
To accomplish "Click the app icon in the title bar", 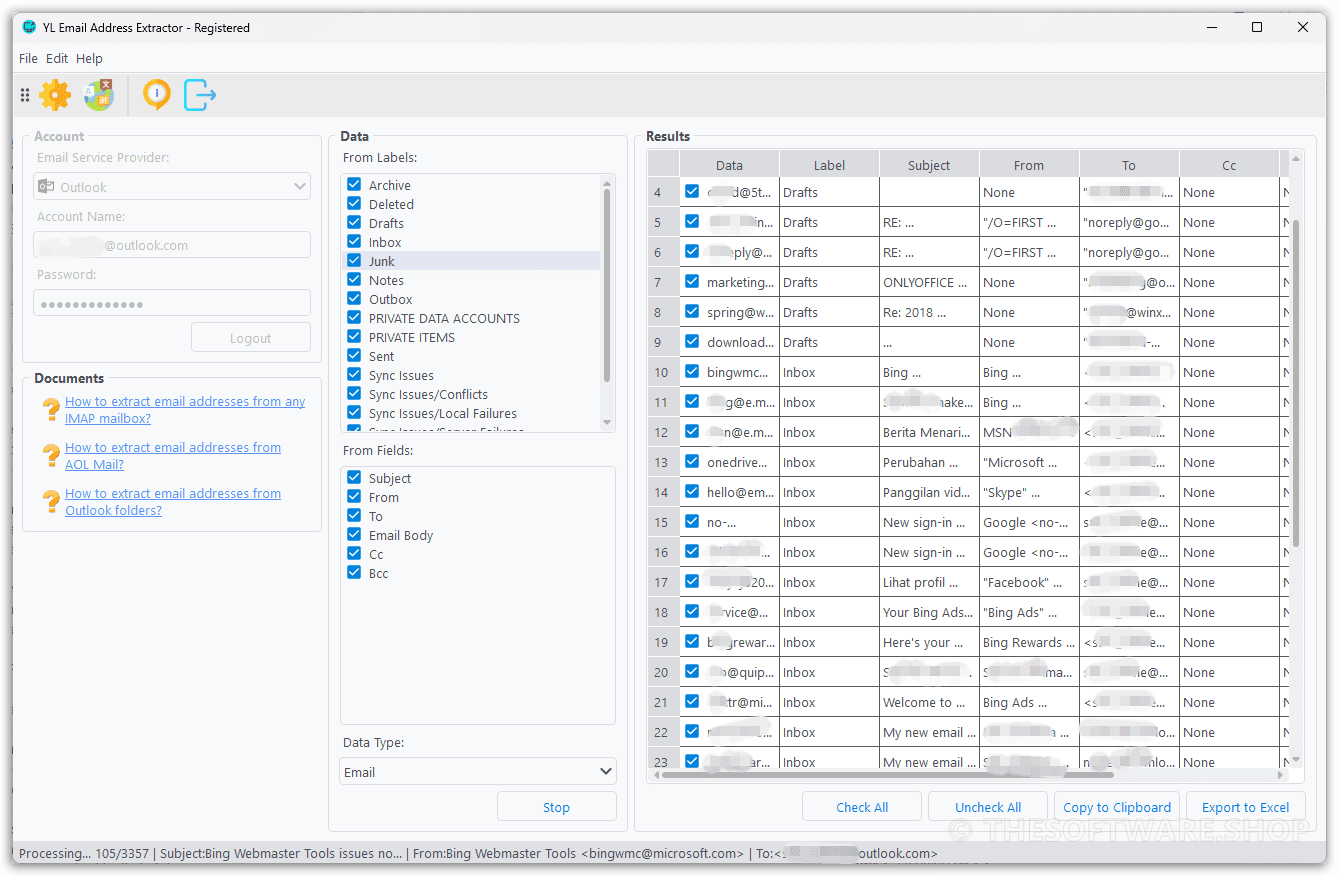I will click(x=29, y=27).
